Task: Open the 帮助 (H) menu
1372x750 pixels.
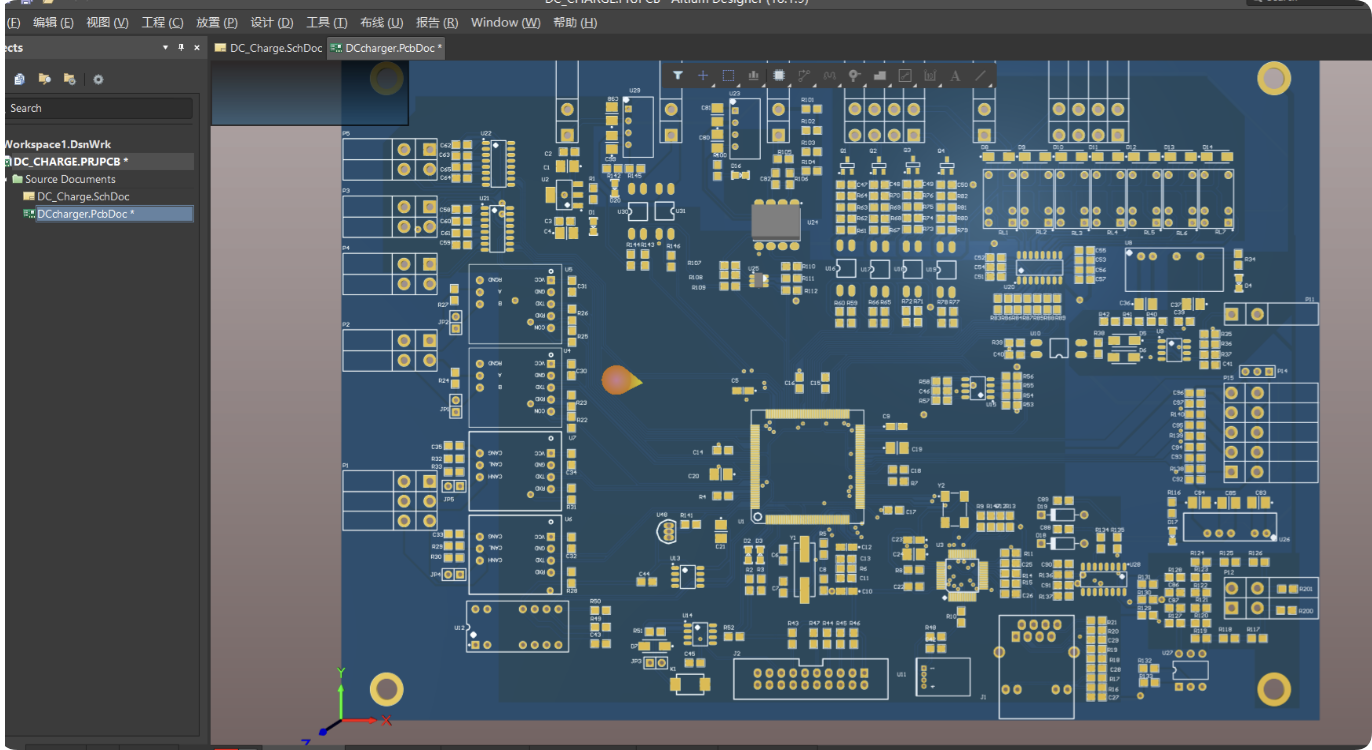Action: (575, 22)
